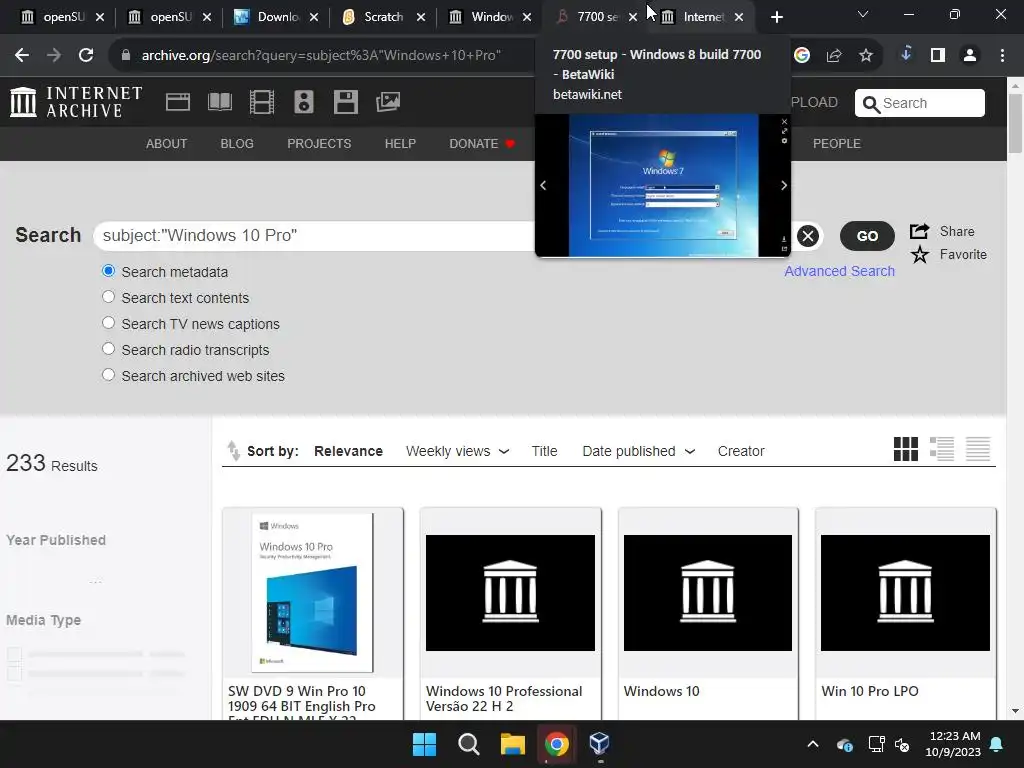Image resolution: width=1024 pixels, height=768 pixels.
Task: Open SW DVD 9 Win Pro 10 thumbnail
Action: click(312, 592)
